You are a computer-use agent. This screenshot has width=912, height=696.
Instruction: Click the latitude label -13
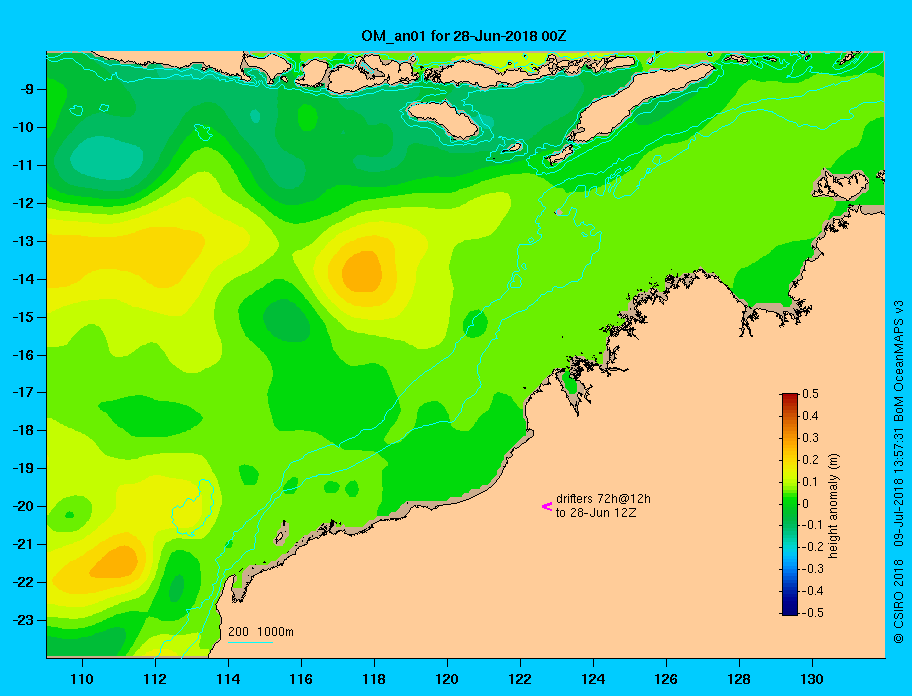24,241
